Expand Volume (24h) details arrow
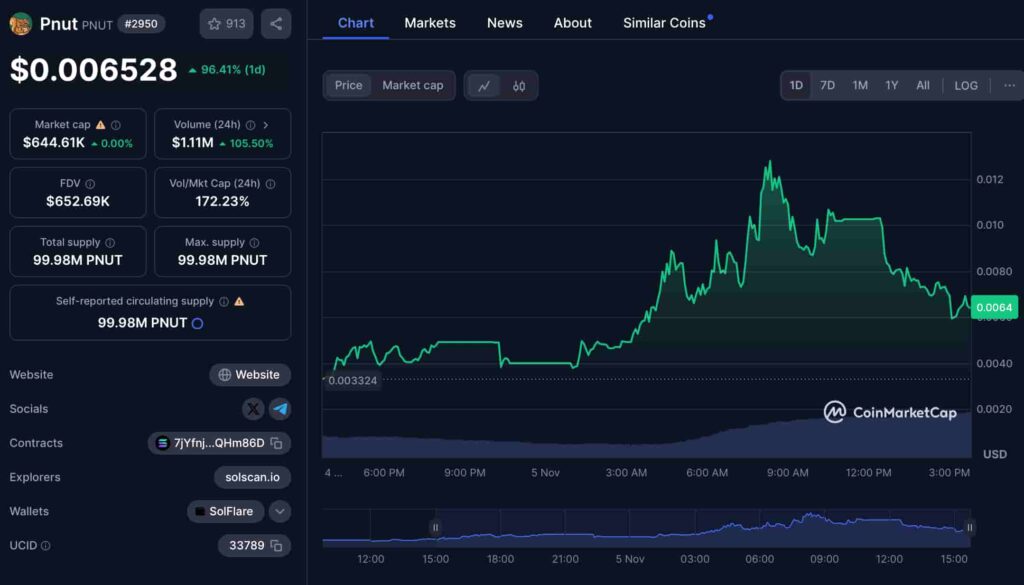This screenshot has width=1024, height=585. click(x=265, y=125)
